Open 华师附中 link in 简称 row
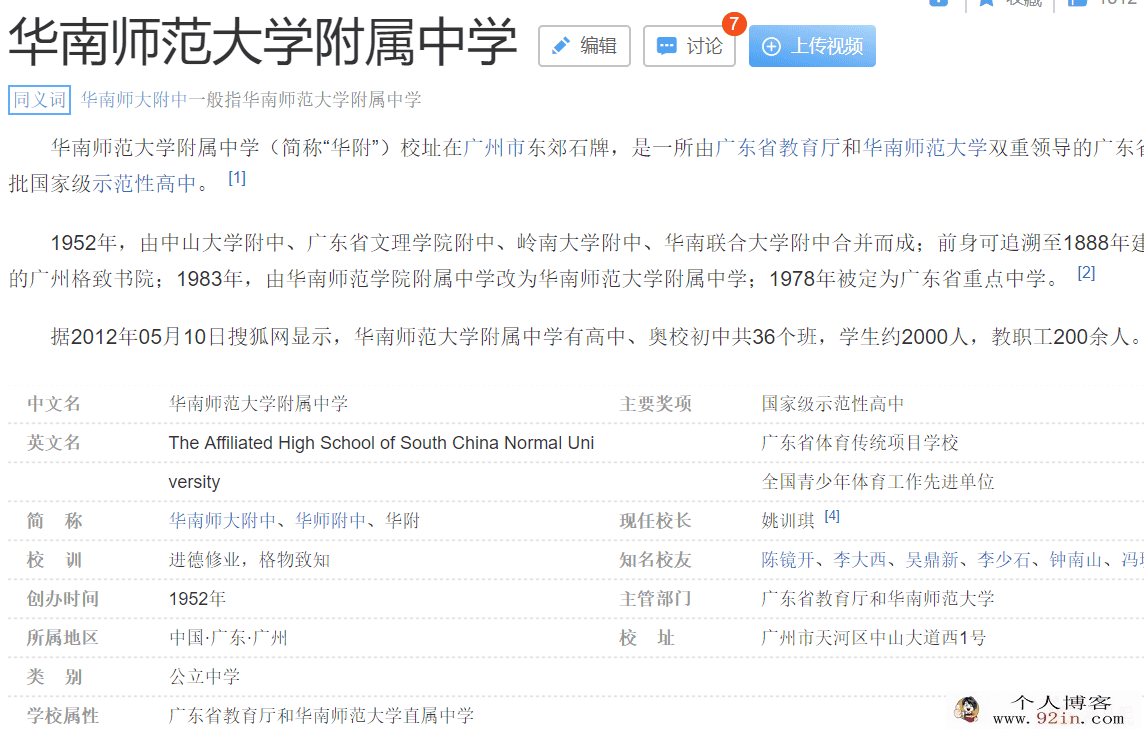Viewport: 1144px width, 732px height. (331, 520)
